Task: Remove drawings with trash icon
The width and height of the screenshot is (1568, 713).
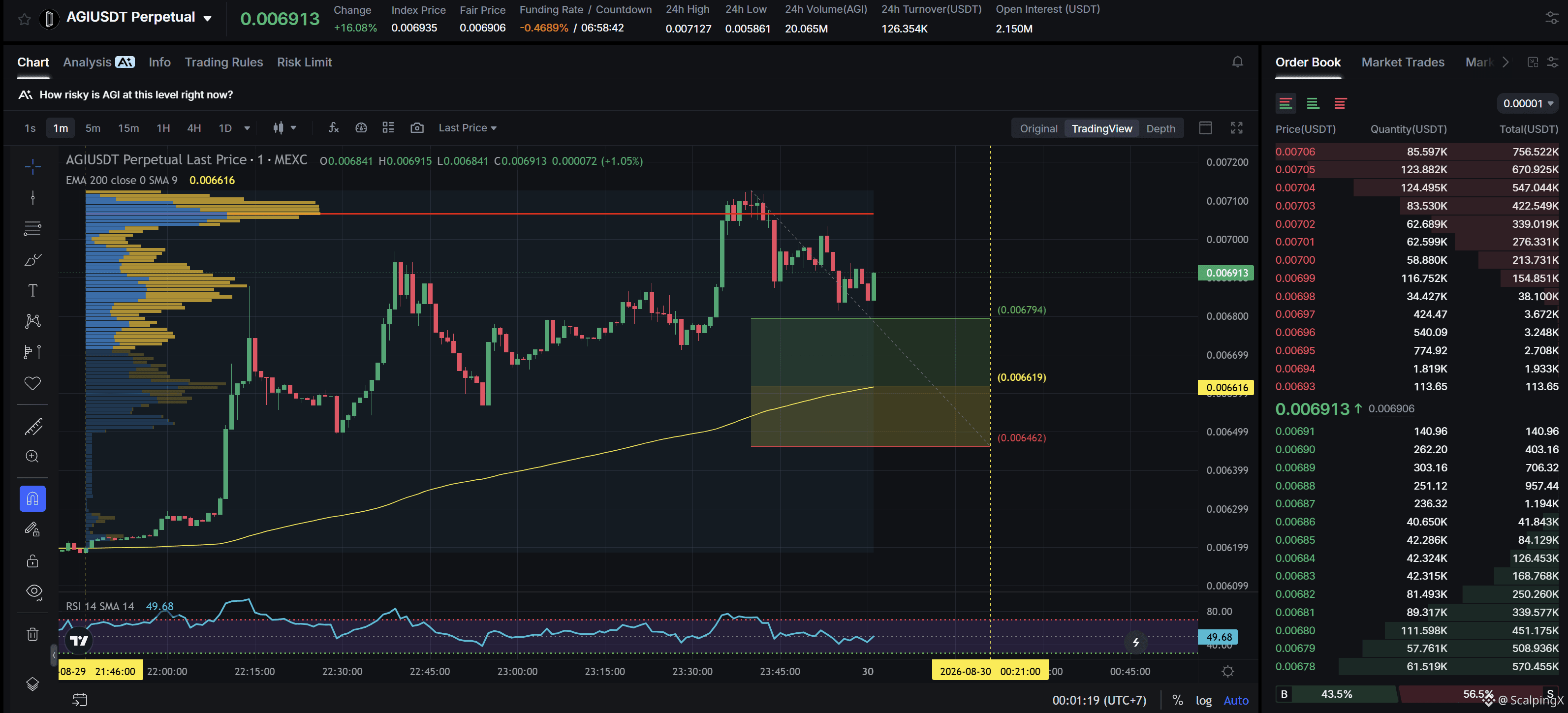Action: (33, 634)
